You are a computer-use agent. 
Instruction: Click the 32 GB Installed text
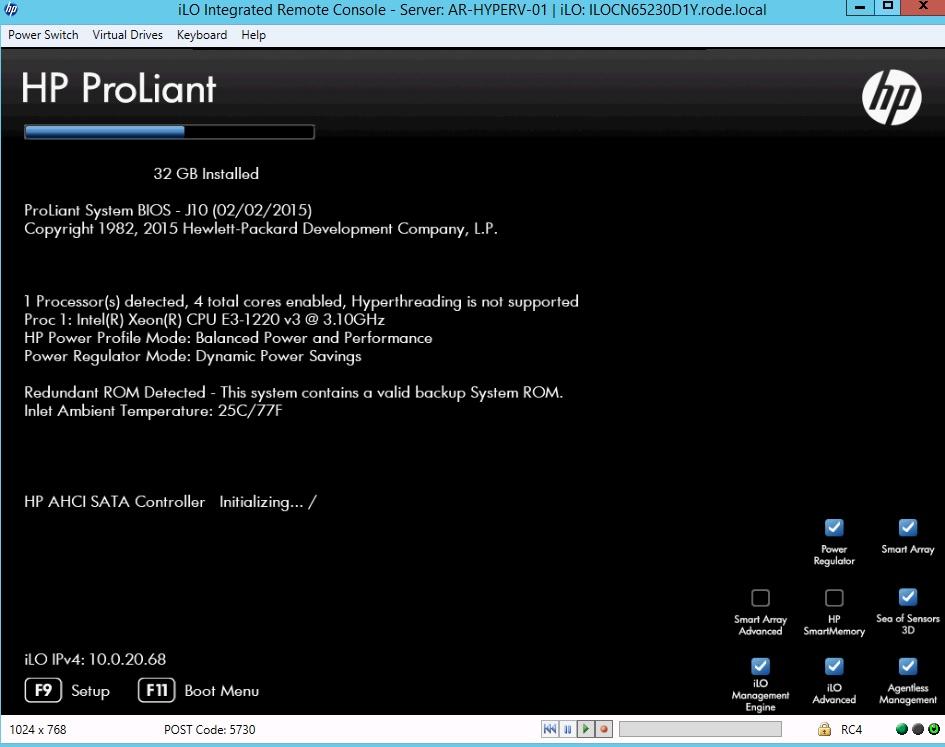point(206,174)
